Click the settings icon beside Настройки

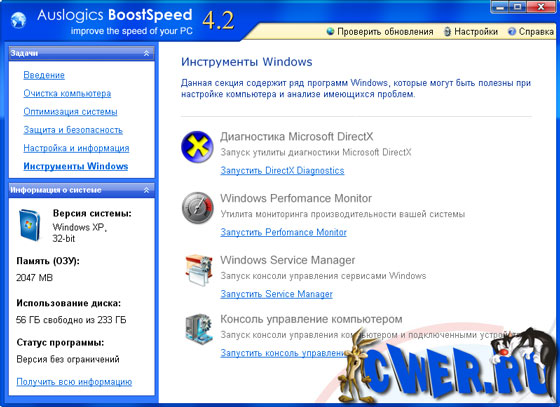[447, 31]
